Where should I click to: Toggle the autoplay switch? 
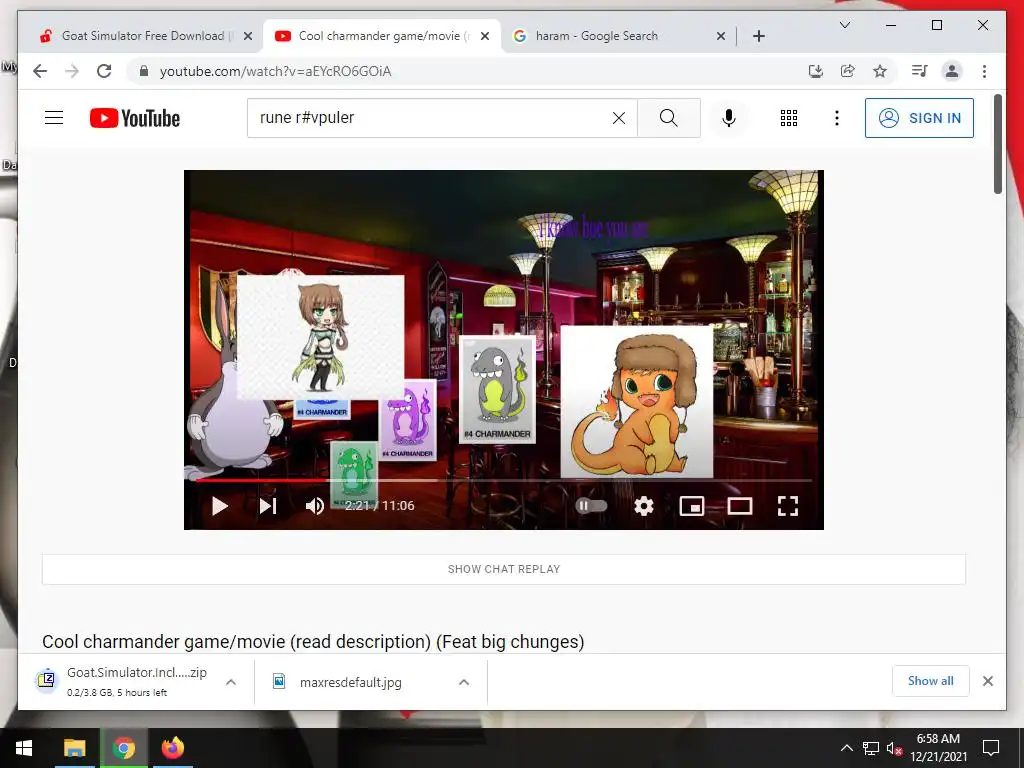click(x=591, y=505)
